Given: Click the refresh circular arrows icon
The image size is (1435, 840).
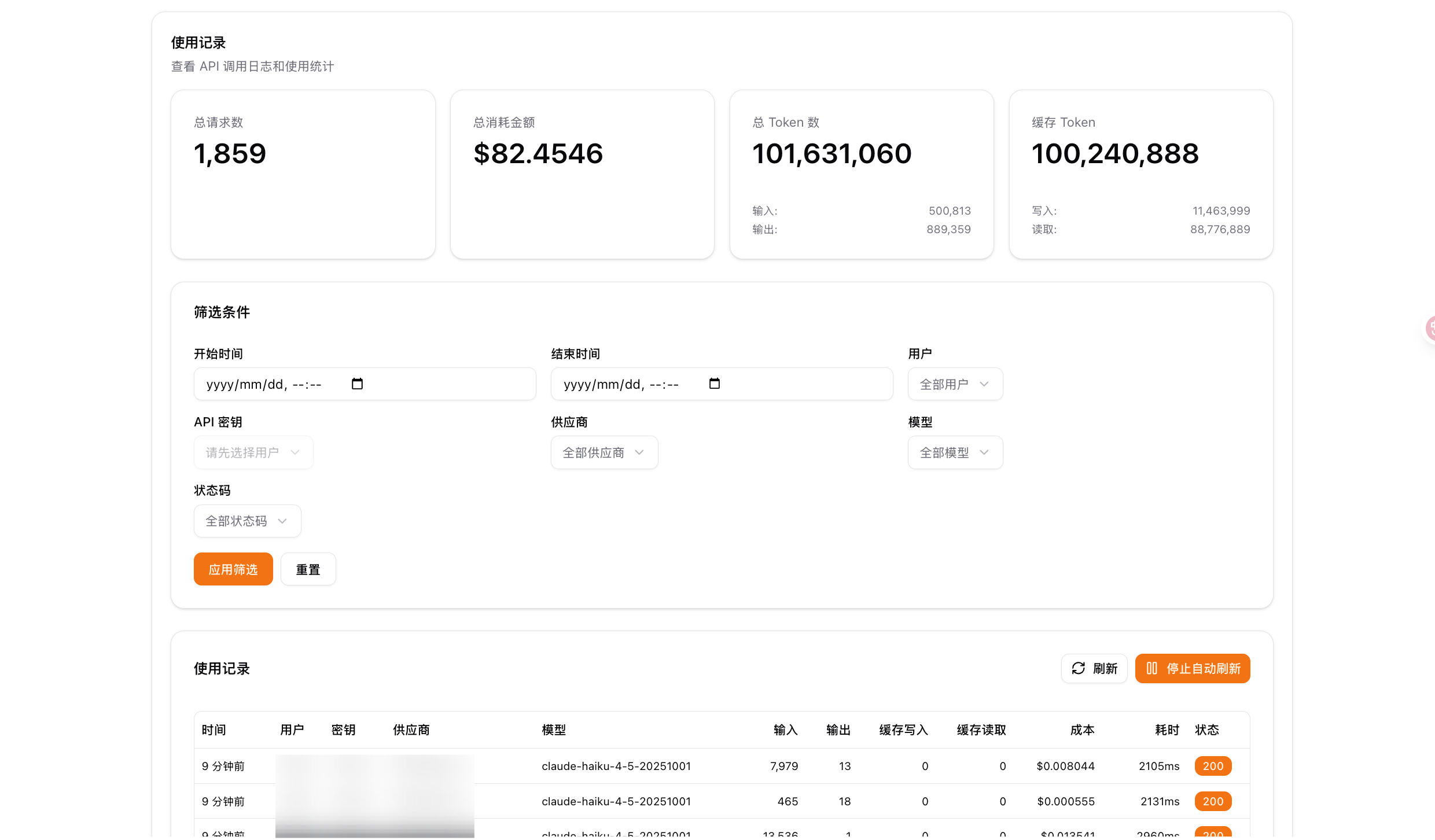Looking at the screenshot, I should click(1079, 668).
